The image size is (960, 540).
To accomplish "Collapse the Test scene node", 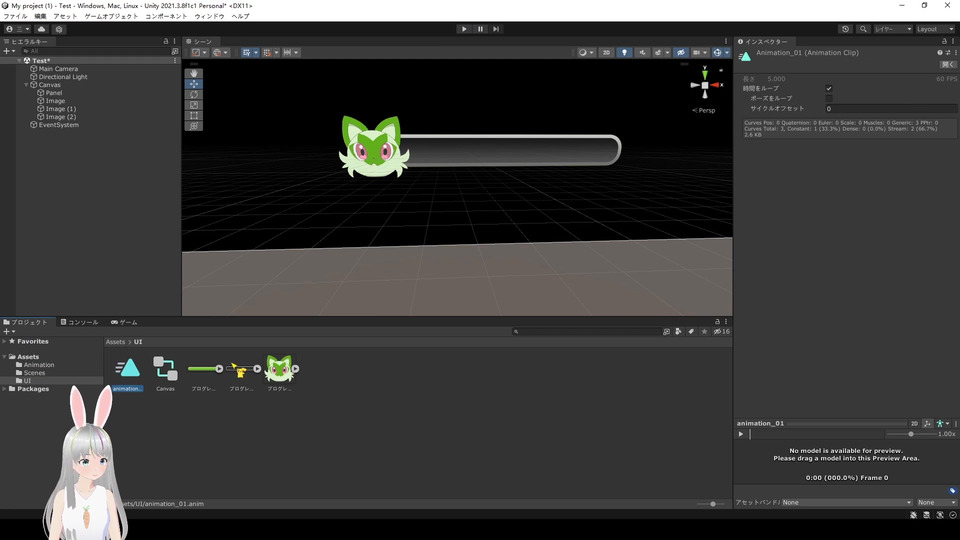I will (x=19, y=61).
